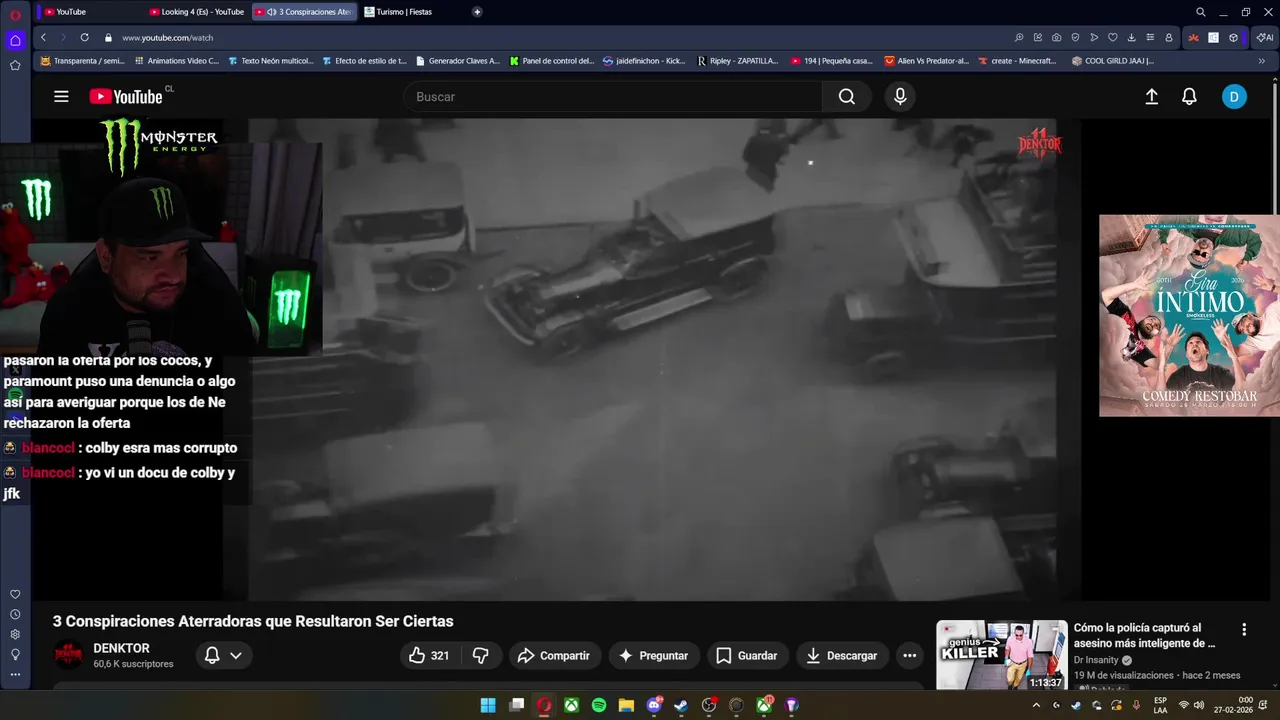Open browser snapshot camera icon in toolbar
Viewport: 1280px width, 720px height.
[1056, 37]
